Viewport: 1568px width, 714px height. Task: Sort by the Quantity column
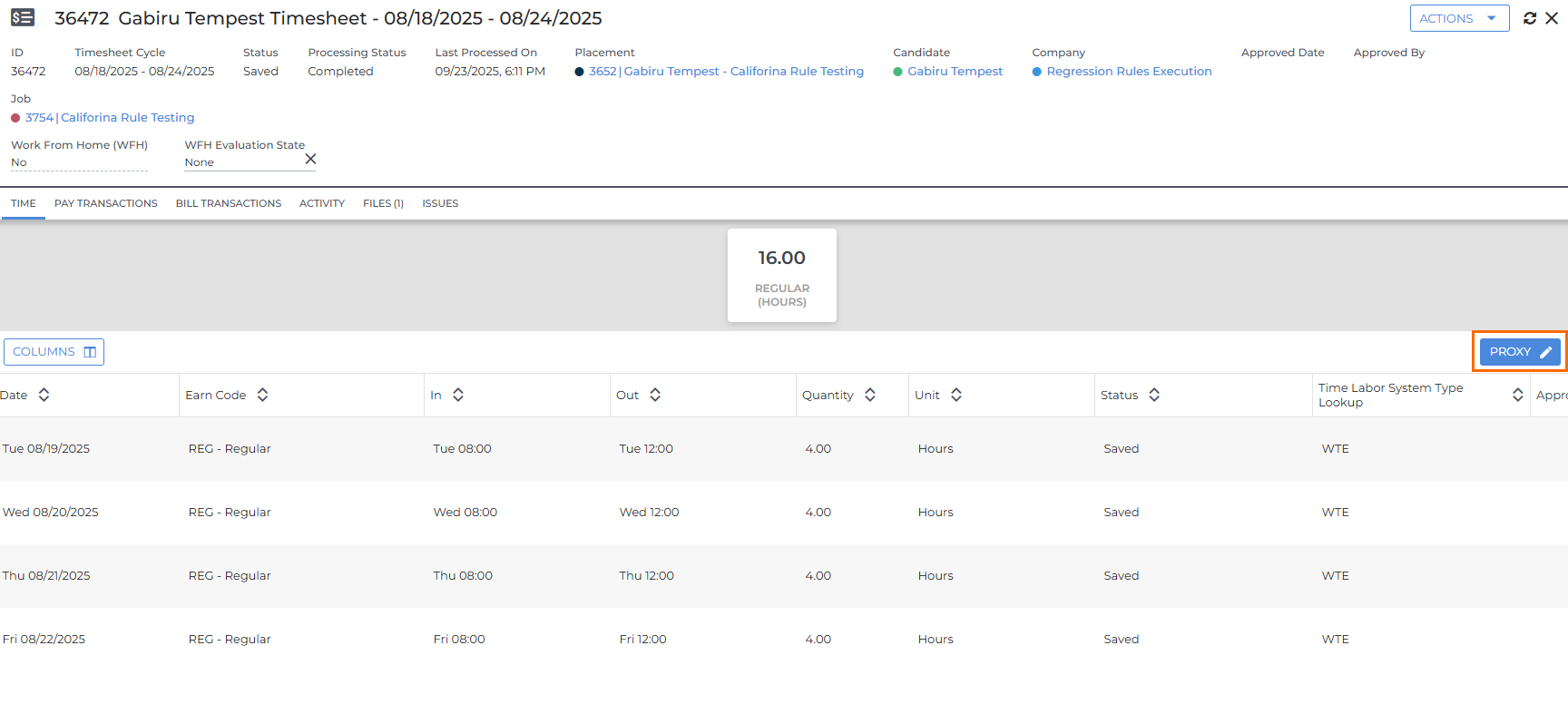coord(870,395)
